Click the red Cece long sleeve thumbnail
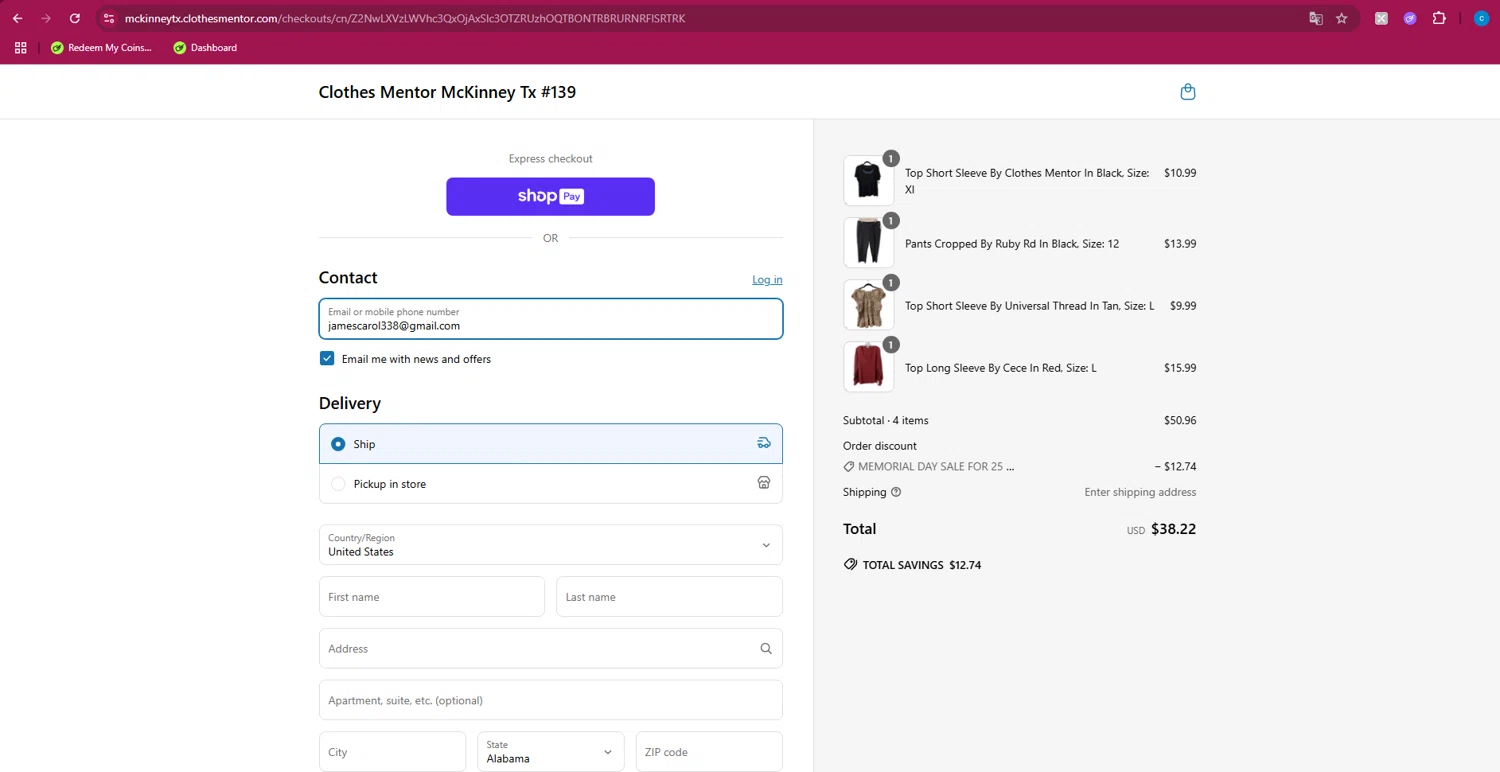The image size is (1500, 772). [868, 367]
